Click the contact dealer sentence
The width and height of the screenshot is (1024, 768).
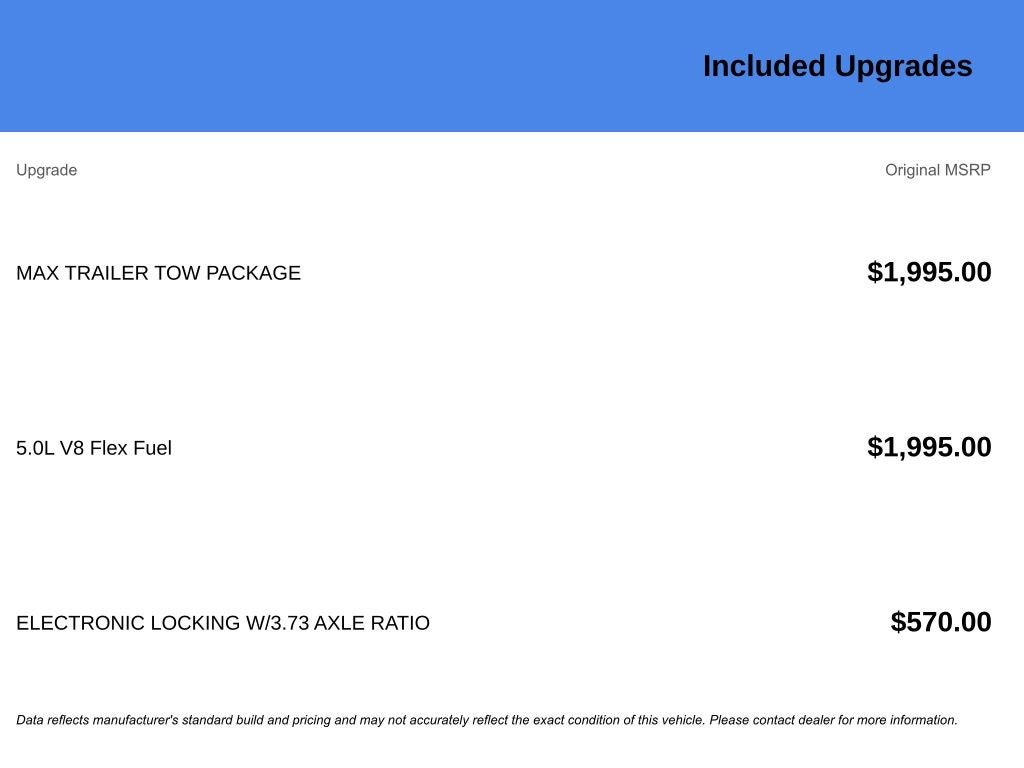point(833,720)
